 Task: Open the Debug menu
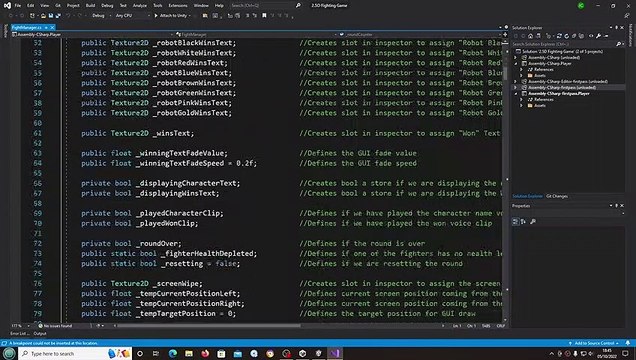(x=107, y=6)
